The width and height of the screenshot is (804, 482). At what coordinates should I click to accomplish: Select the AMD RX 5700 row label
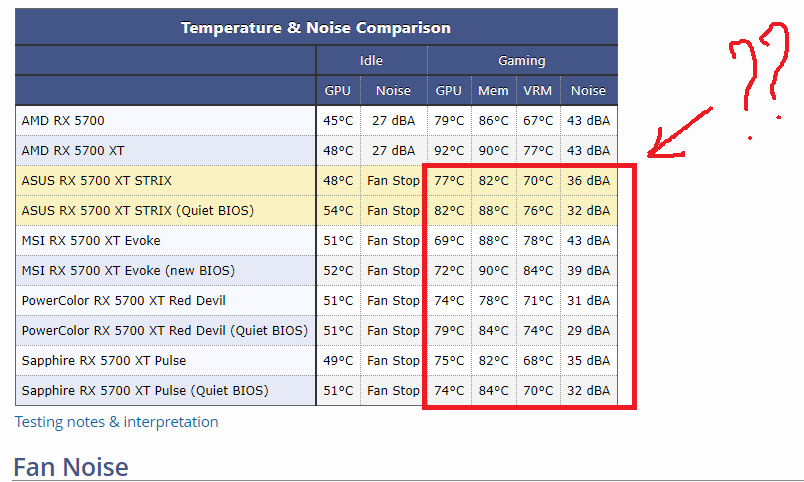pos(63,121)
